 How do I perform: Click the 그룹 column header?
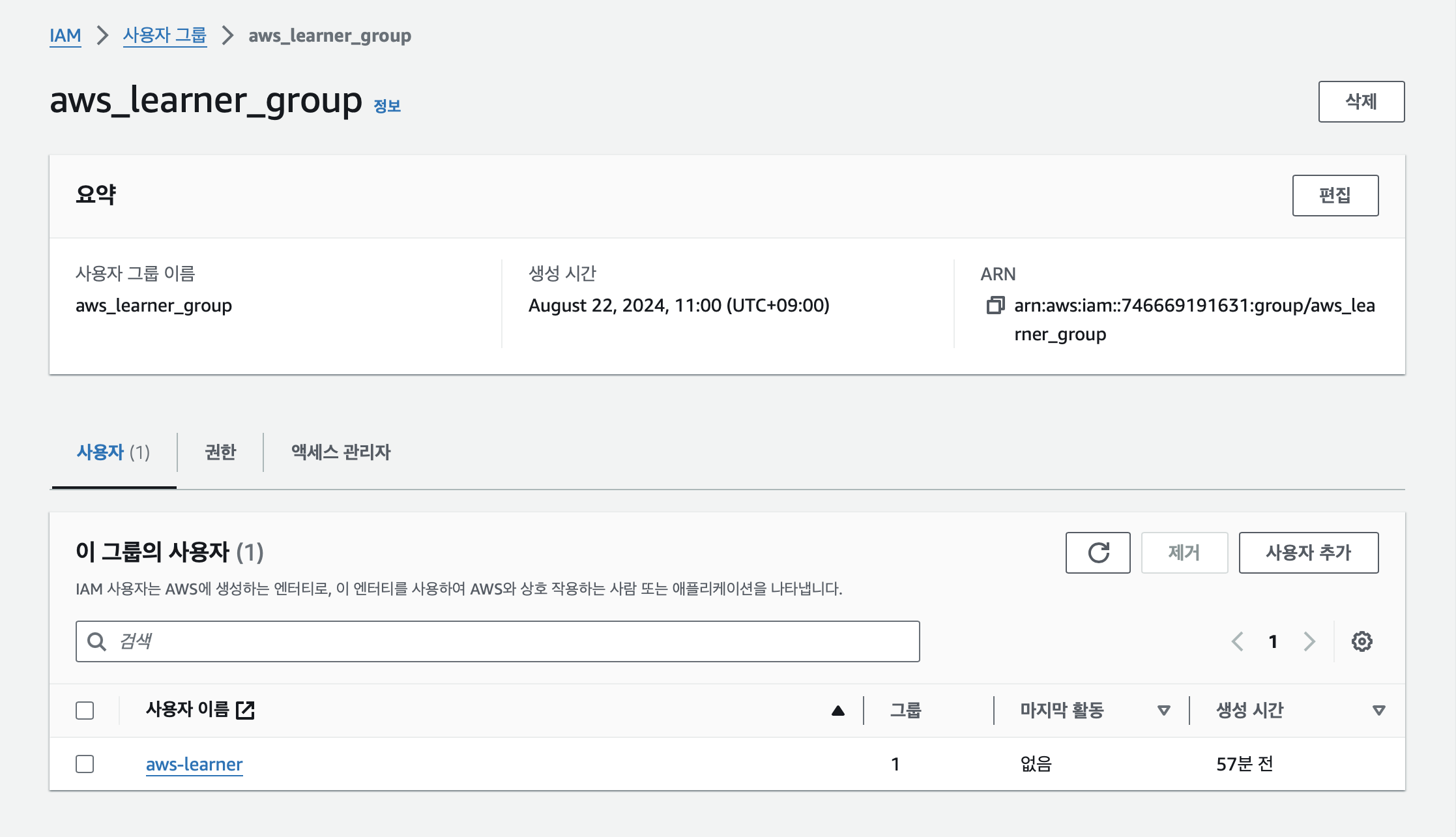tap(906, 711)
